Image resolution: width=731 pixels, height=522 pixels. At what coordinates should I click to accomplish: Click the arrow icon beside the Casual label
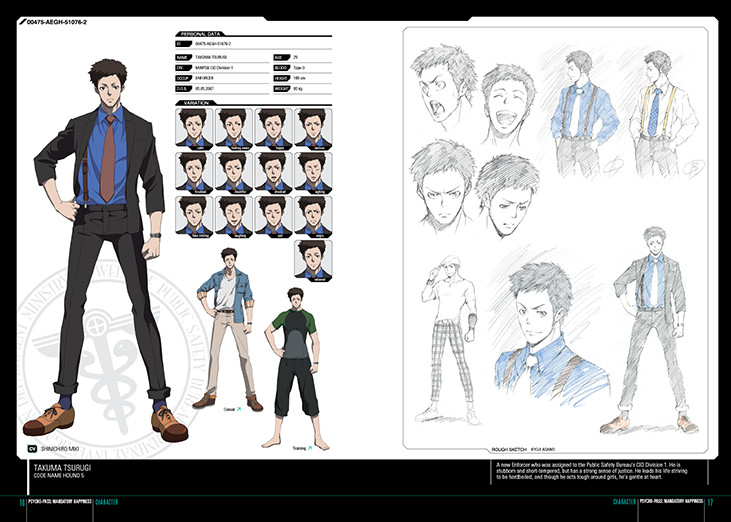238,410
